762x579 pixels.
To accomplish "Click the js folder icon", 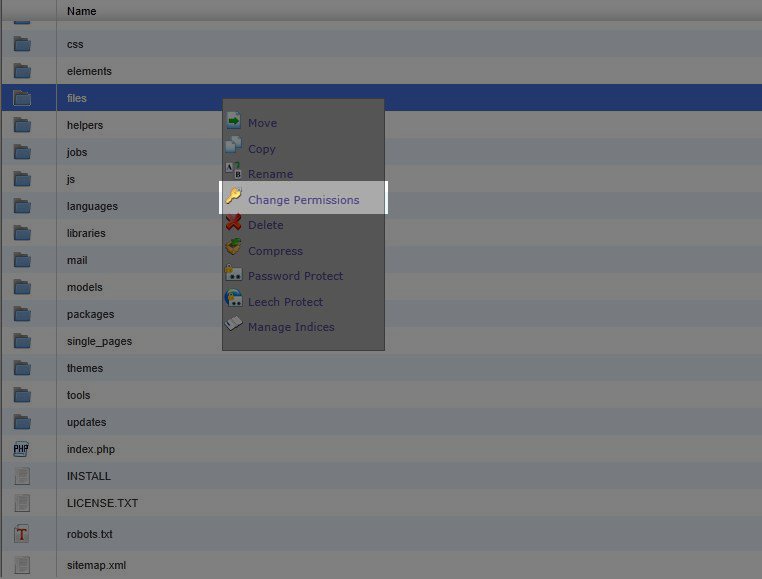I will pos(22,179).
